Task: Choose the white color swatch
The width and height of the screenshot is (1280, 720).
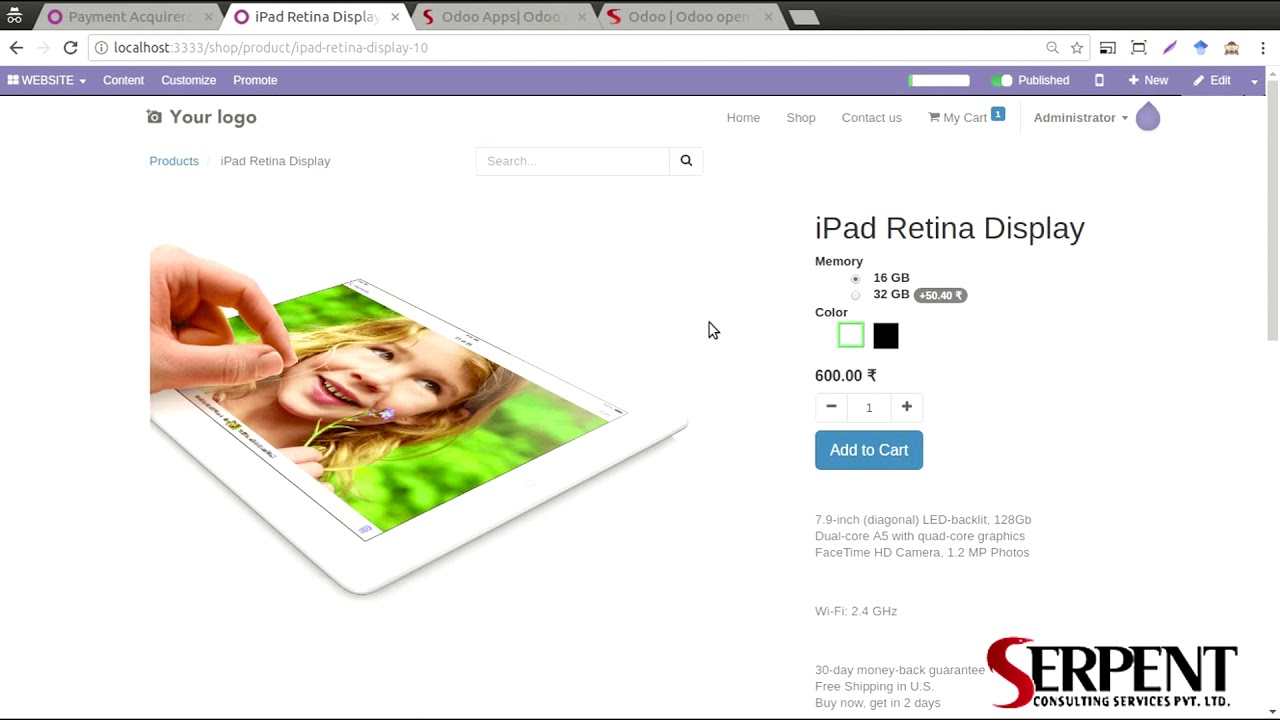Action: (851, 336)
